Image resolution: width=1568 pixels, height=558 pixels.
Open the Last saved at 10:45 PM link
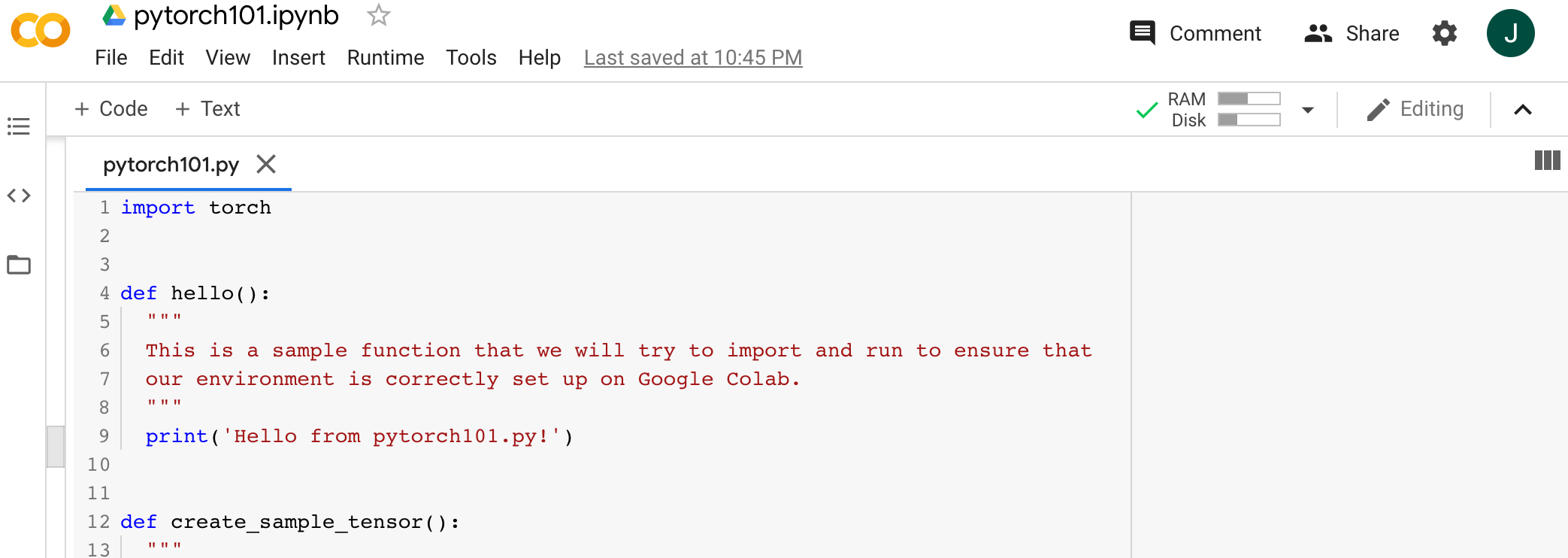click(693, 58)
